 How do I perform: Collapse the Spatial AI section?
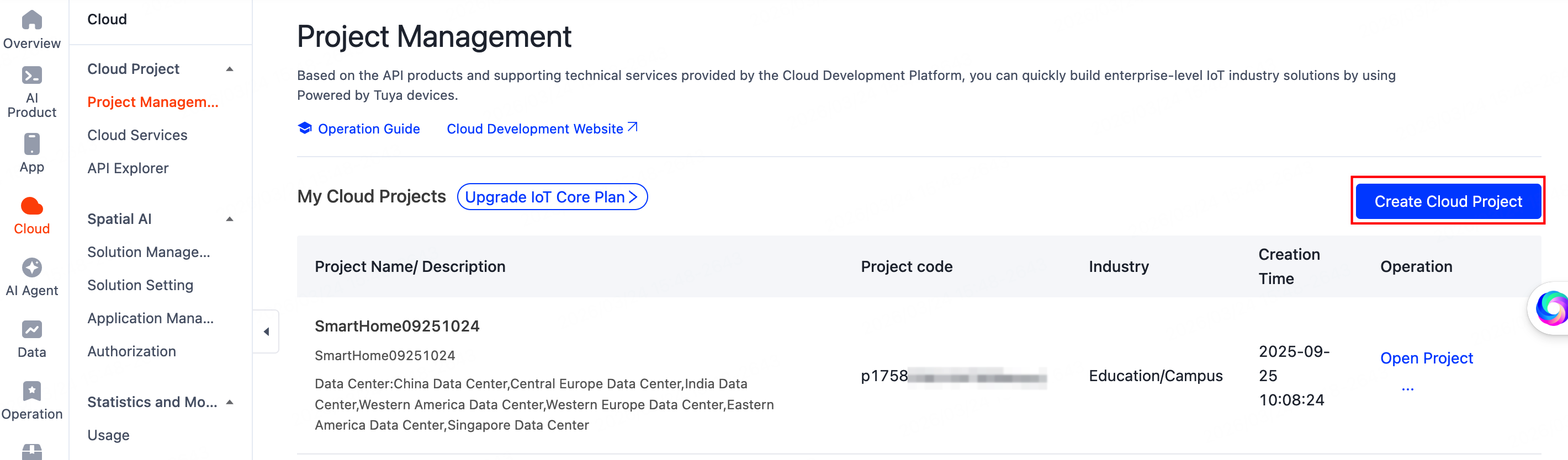pos(230,219)
